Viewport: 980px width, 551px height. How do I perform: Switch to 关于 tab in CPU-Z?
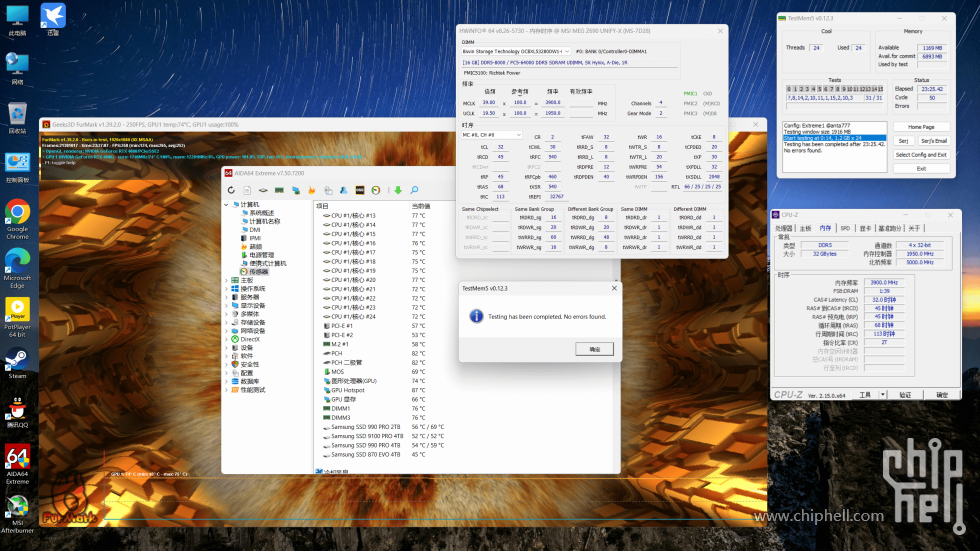pos(914,228)
